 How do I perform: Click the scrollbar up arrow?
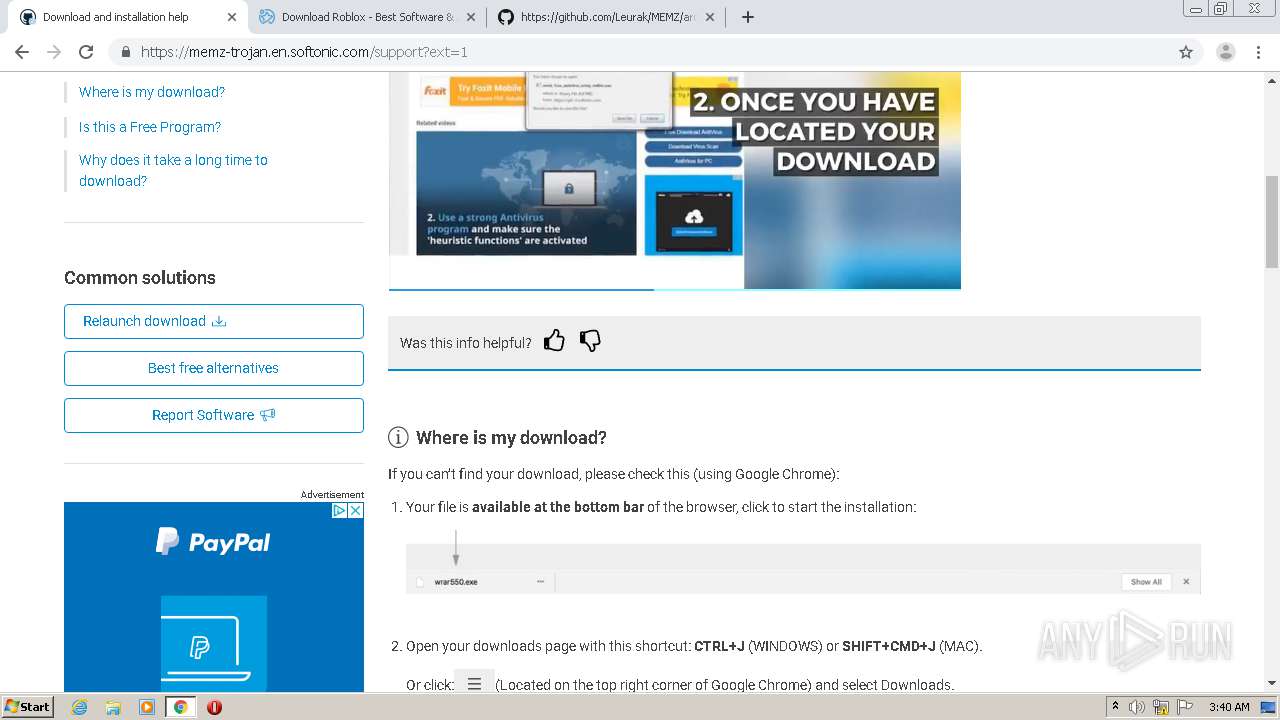coord(1272,79)
